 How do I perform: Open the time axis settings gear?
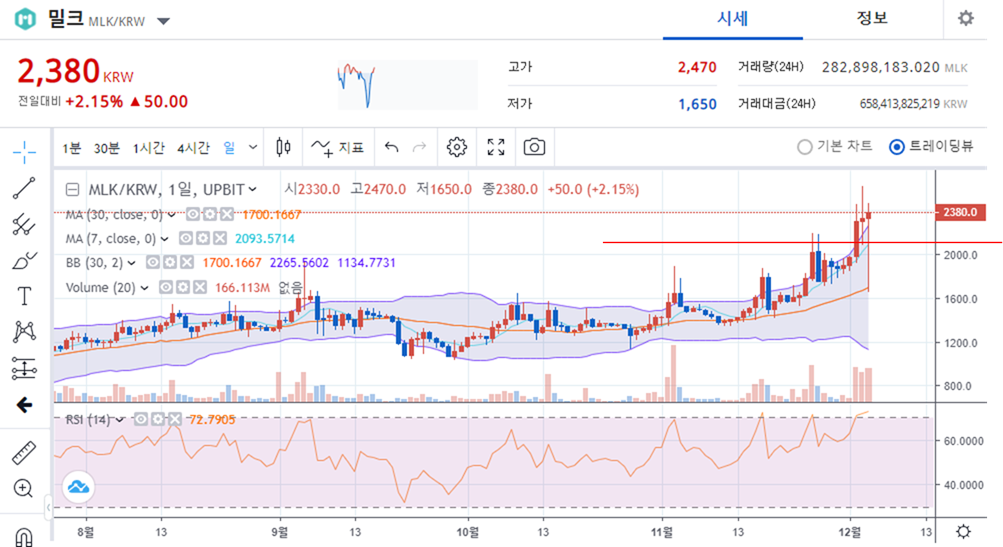(x=963, y=532)
